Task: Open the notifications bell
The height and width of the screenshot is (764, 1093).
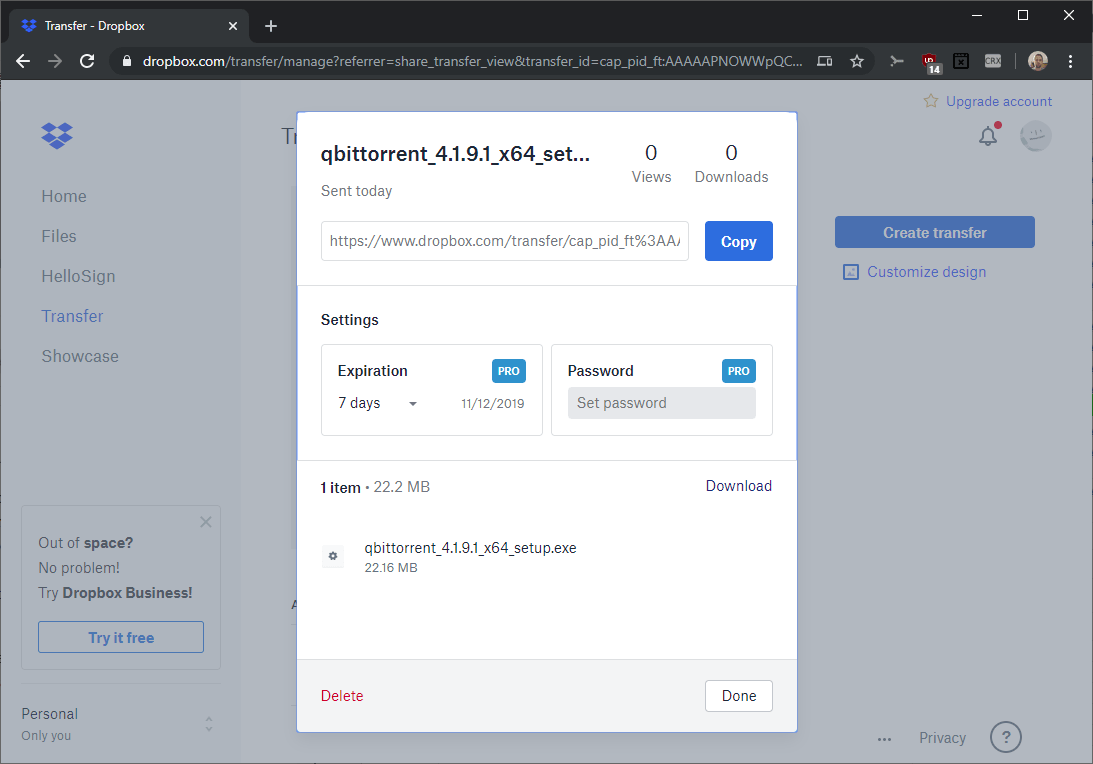Action: (x=988, y=135)
